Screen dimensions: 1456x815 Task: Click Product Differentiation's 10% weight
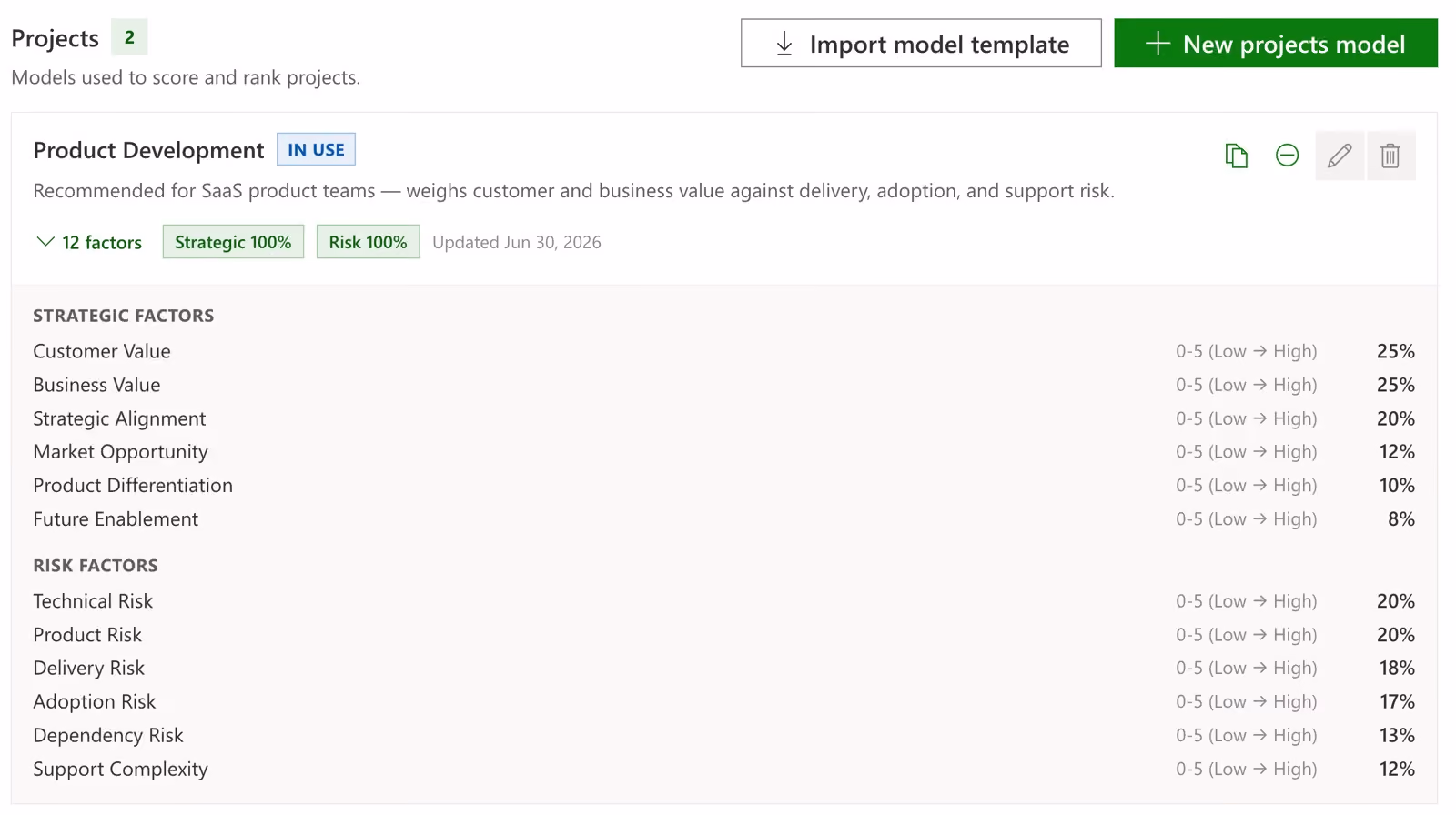(x=1397, y=486)
